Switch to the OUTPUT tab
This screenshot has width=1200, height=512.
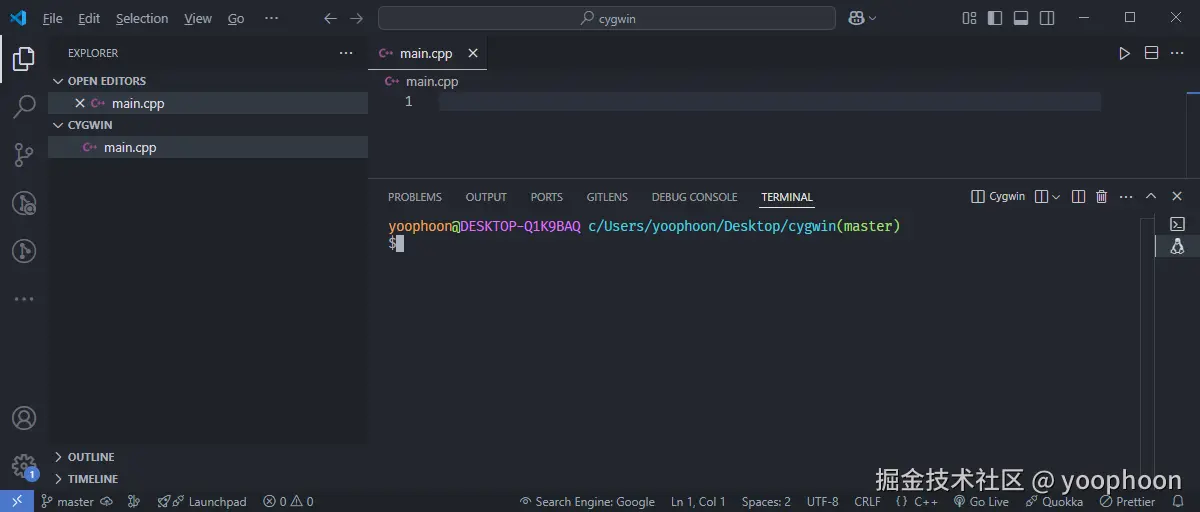pyautogui.click(x=486, y=197)
